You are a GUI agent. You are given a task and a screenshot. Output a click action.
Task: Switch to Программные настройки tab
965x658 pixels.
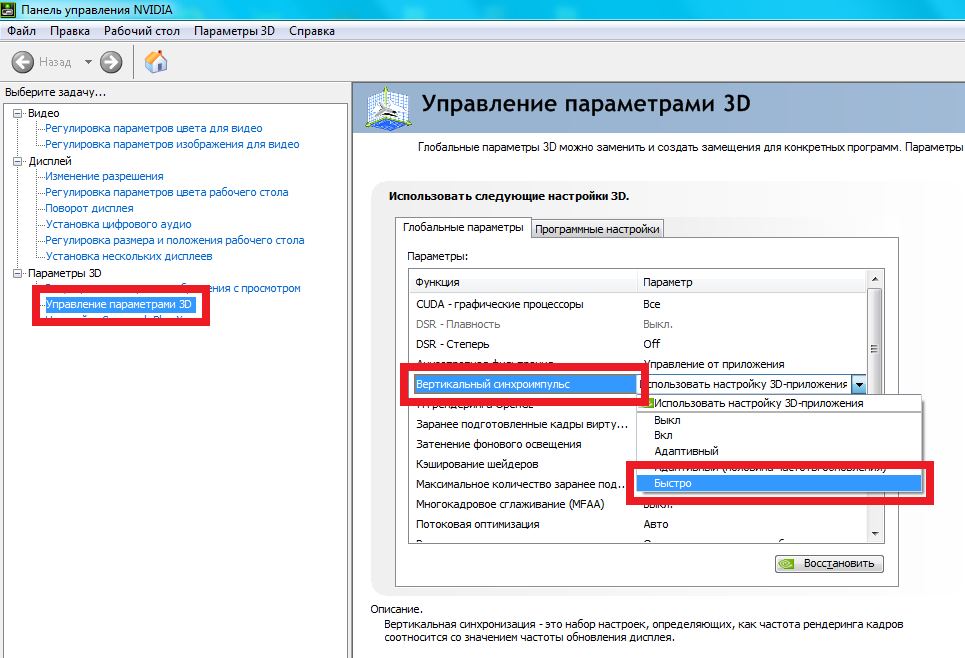pos(597,229)
